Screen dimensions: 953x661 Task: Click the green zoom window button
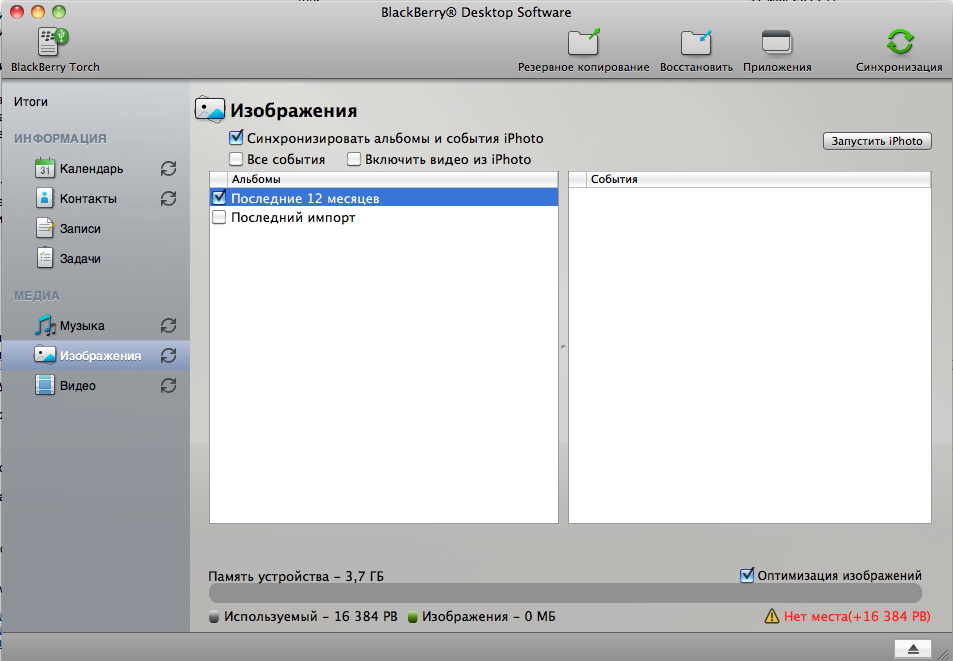point(58,12)
